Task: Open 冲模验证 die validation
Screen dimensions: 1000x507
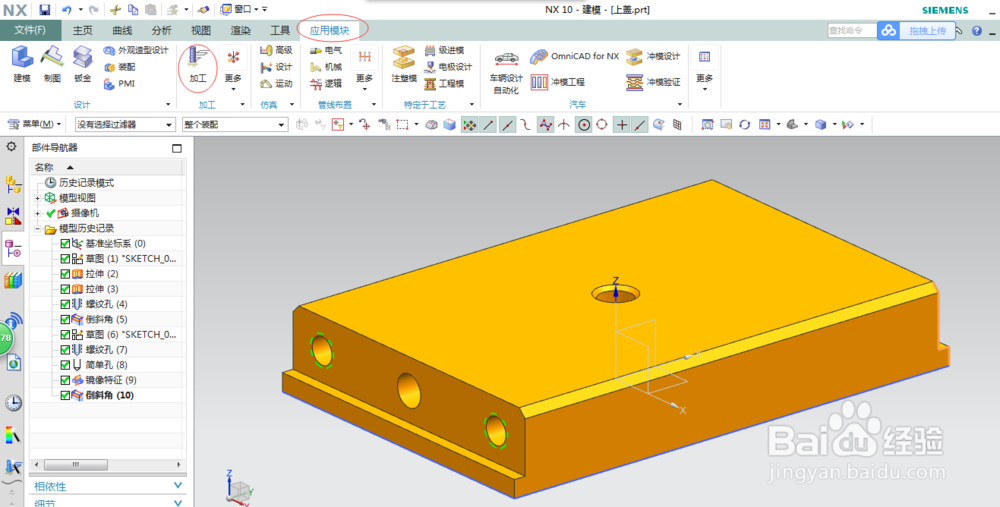Action: pos(653,82)
